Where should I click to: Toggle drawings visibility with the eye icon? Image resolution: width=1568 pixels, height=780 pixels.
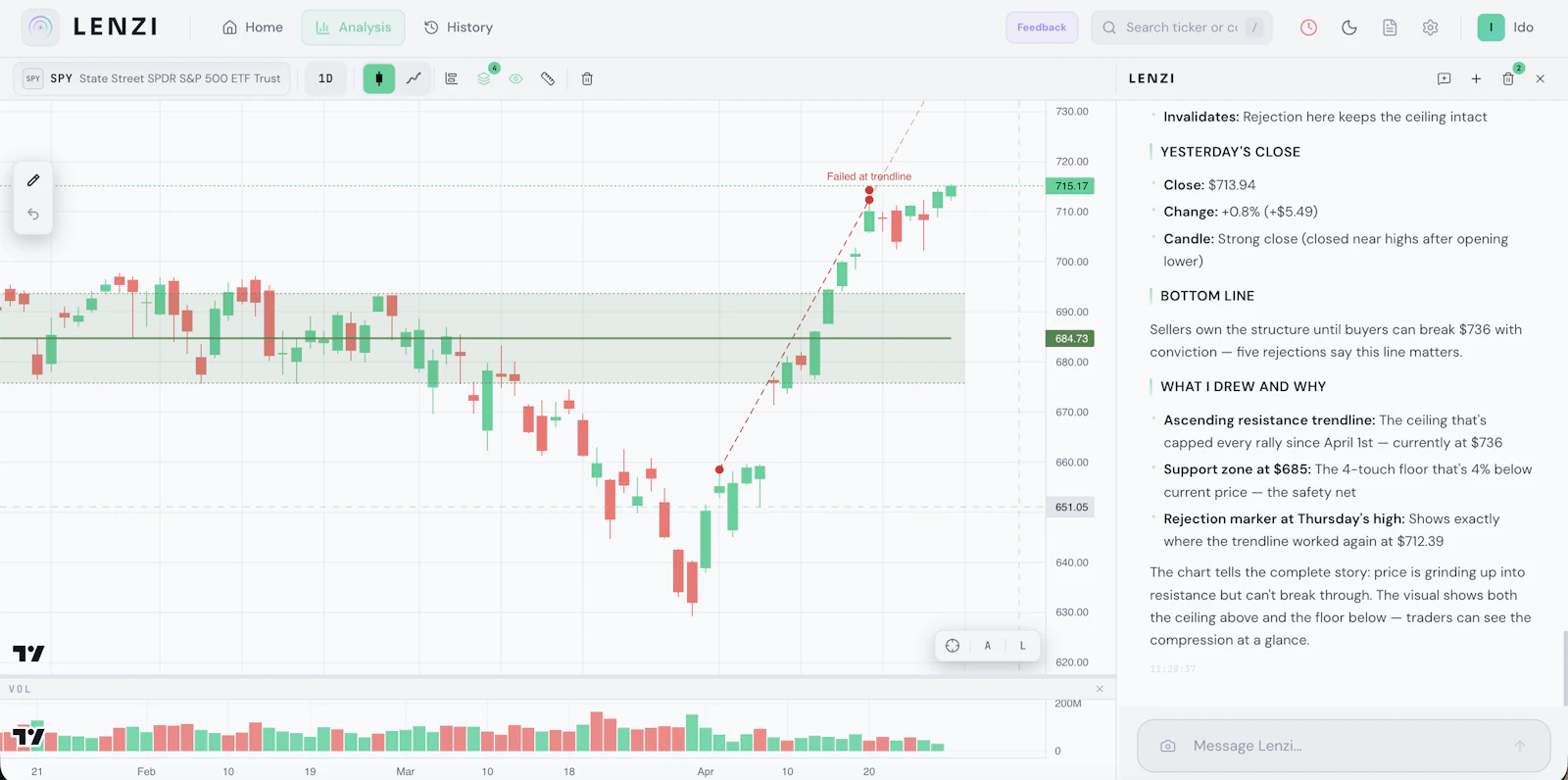pyautogui.click(x=515, y=78)
